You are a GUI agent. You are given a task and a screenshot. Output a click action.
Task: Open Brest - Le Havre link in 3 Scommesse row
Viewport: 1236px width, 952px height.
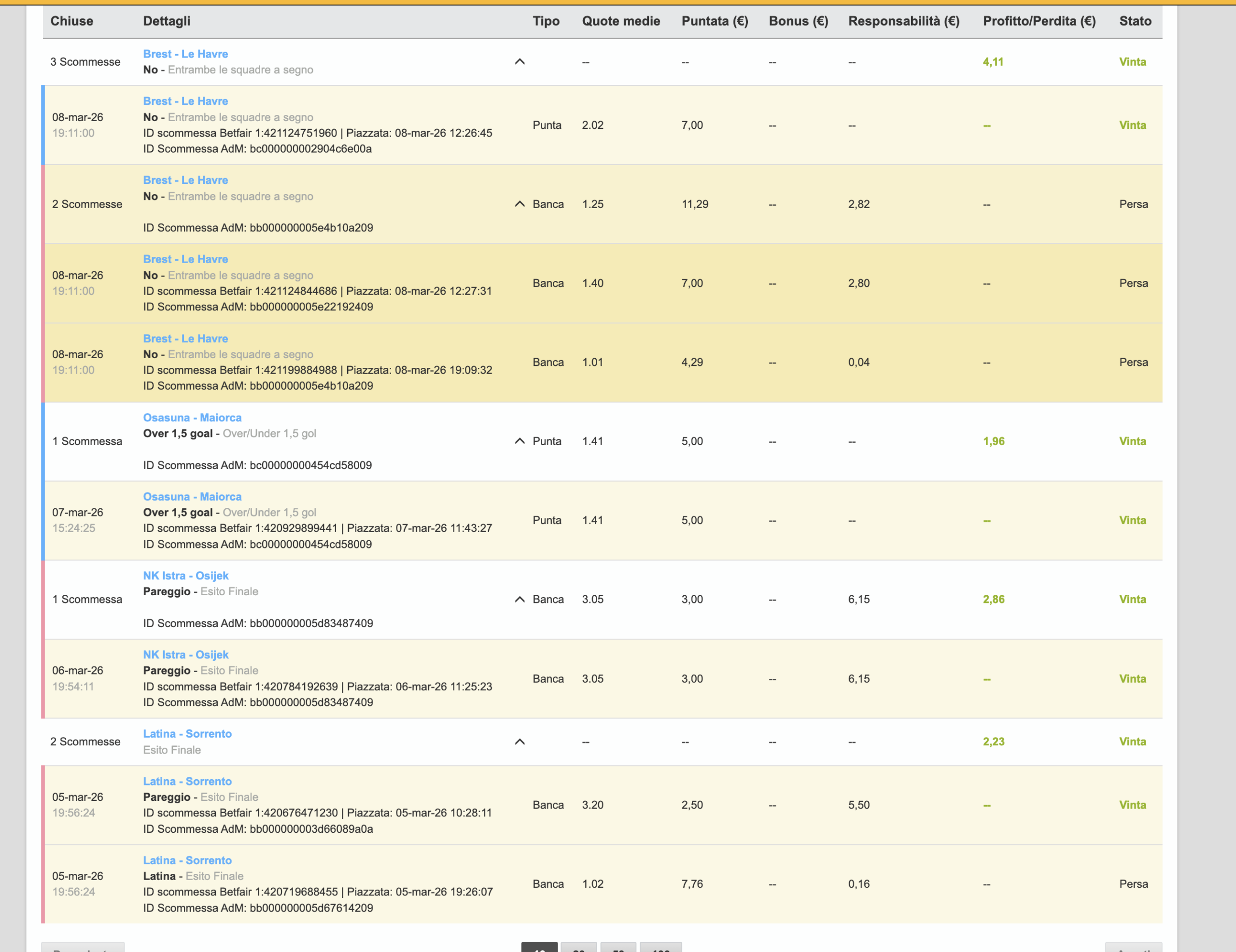[x=185, y=54]
